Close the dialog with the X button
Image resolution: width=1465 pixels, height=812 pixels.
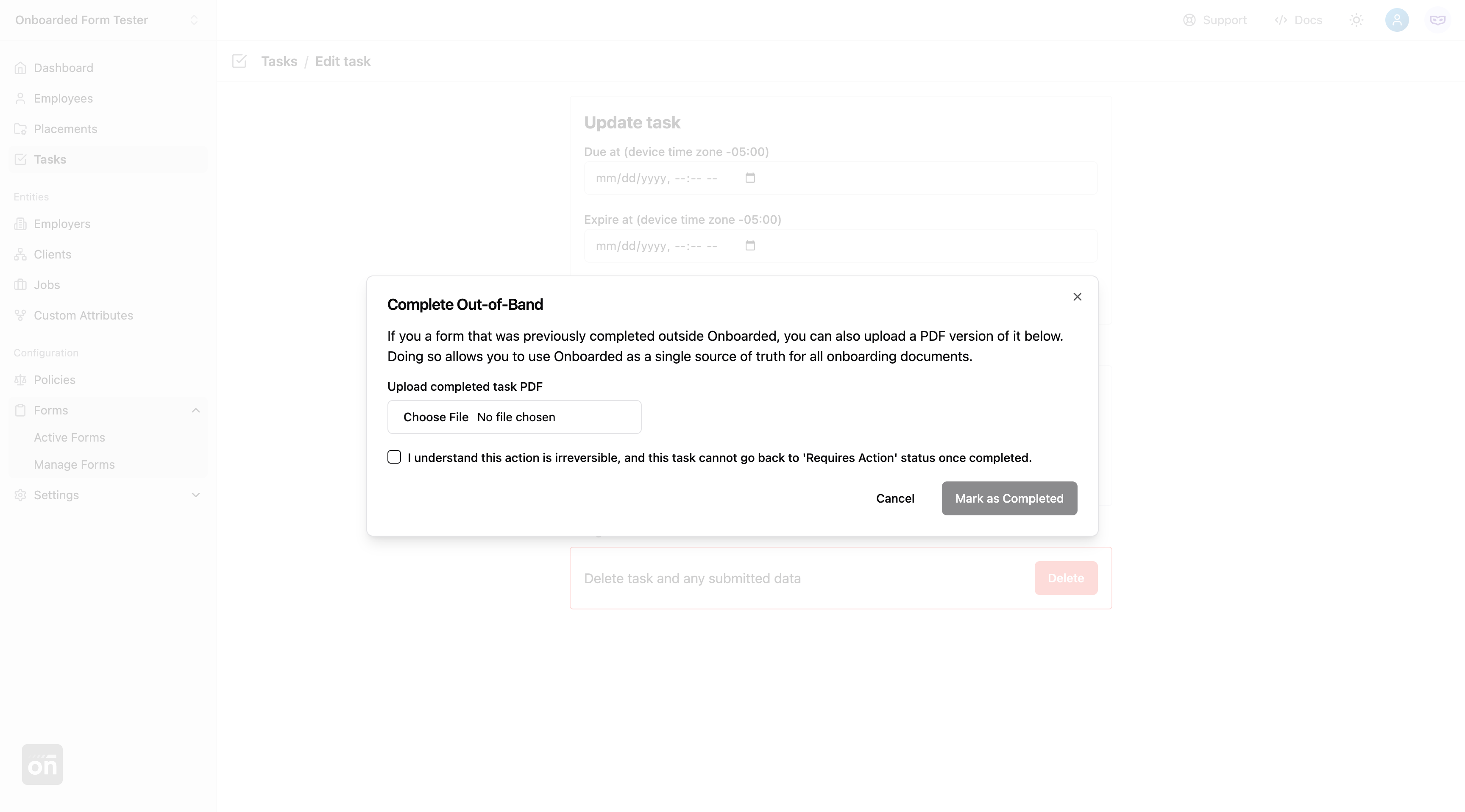(1077, 297)
